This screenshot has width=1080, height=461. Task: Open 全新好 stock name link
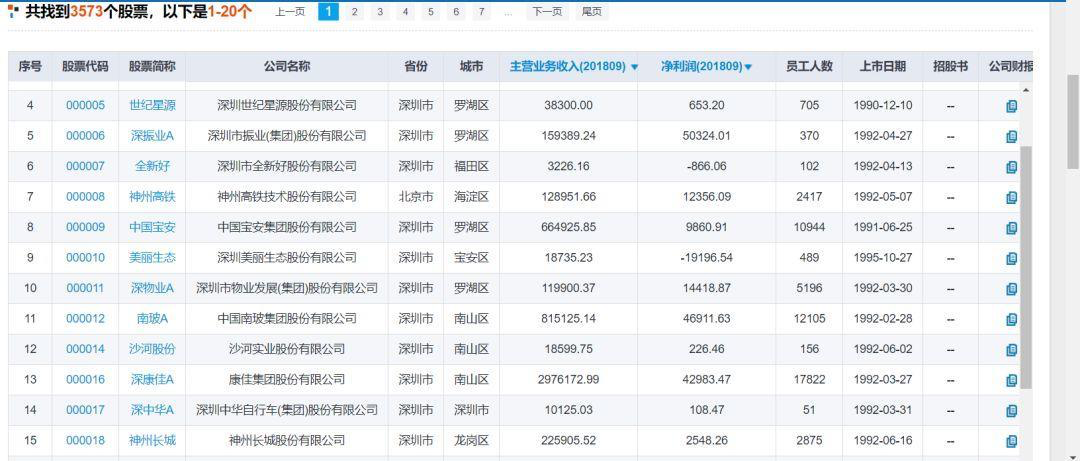click(x=152, y=166)
